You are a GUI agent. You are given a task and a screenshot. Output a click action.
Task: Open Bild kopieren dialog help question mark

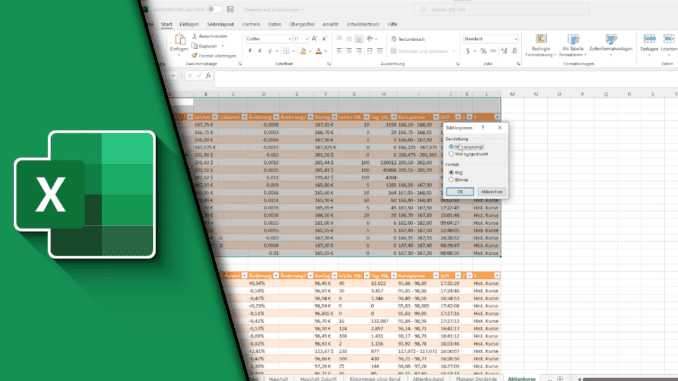point(483,128)
